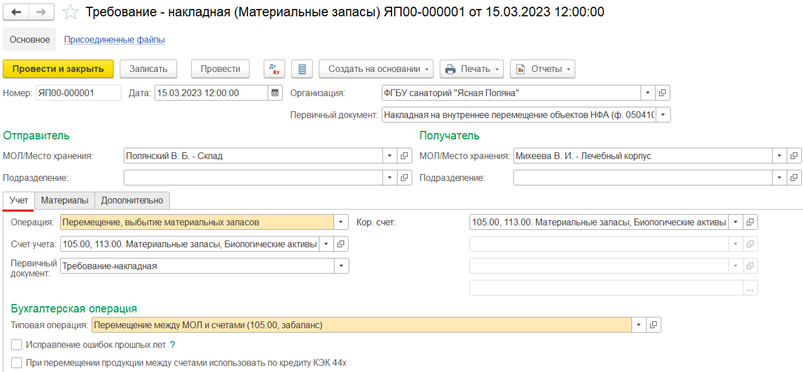The width and height of the screenshot is (803, 372).
Task: Open Печать menu
Action: [472, 69]
